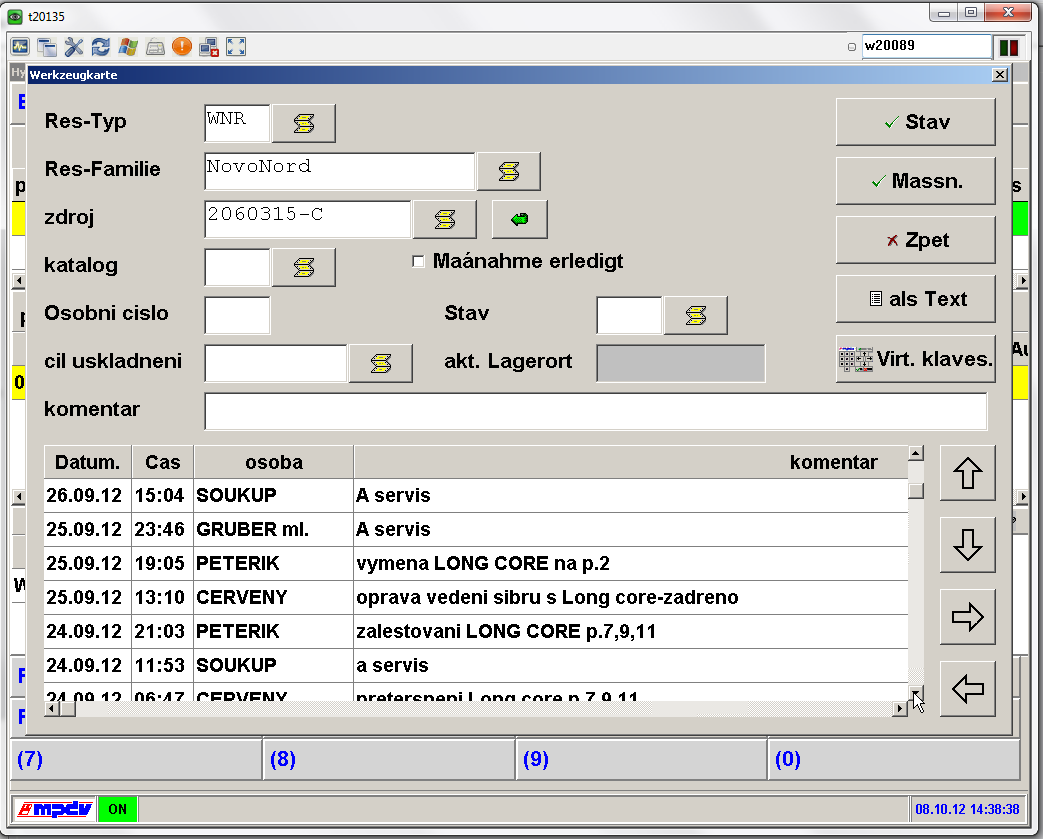This screenshot has width=1043, height=839.
Task: Click the table's horizontal scroll right arrow
Action: 900,709
